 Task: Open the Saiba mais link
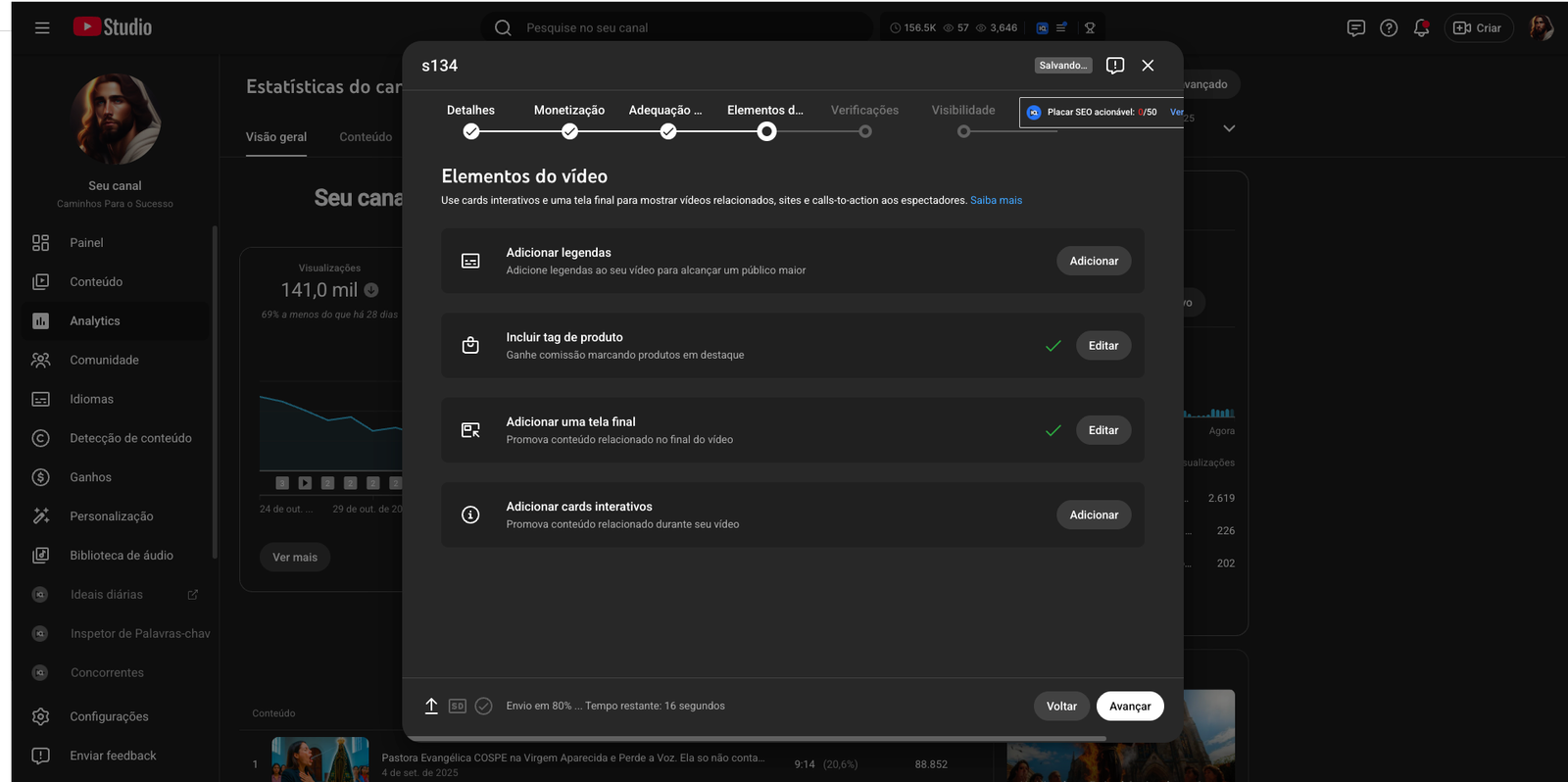(x=996, y=200)
